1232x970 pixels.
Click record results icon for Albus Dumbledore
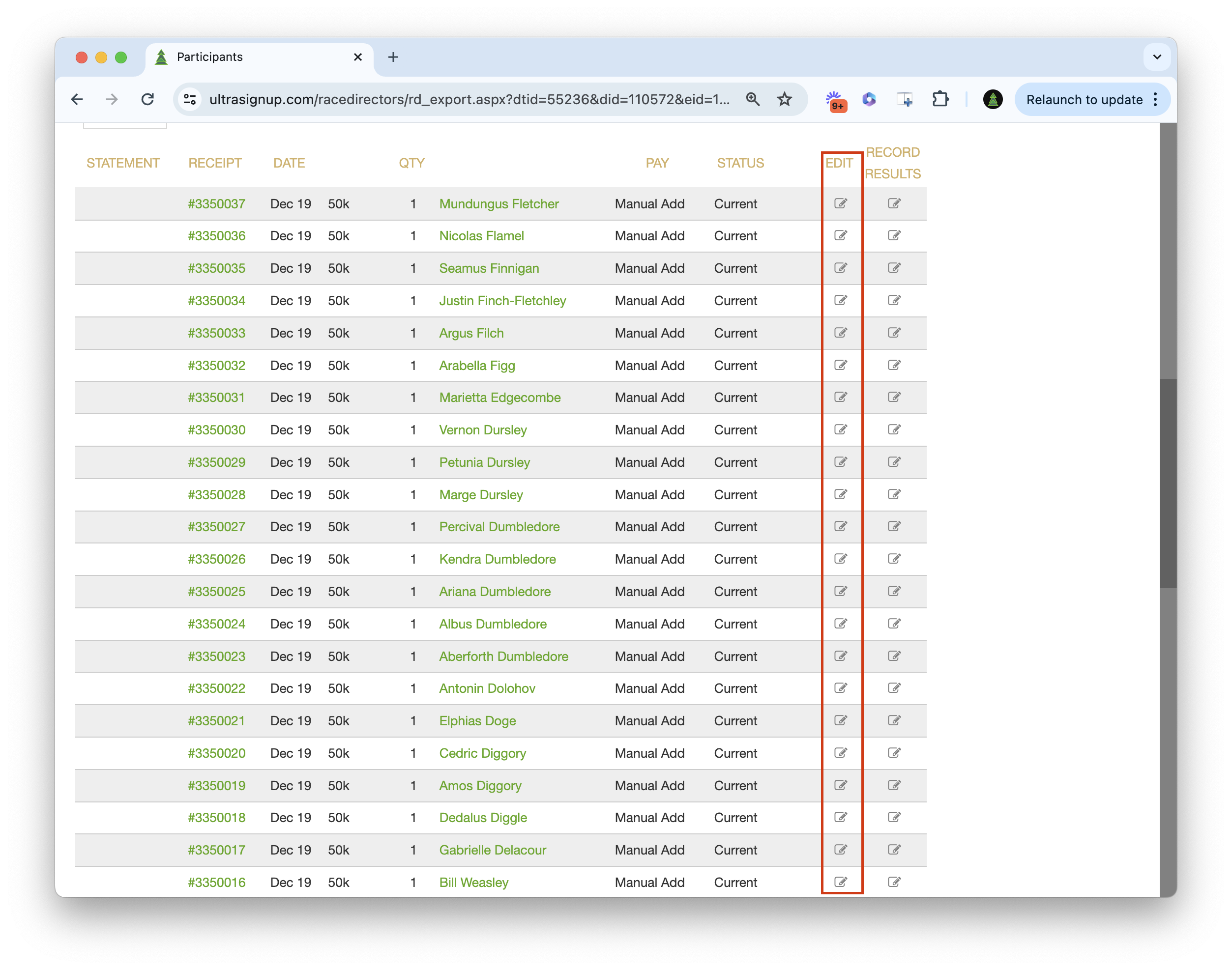(x=894, y=624)
